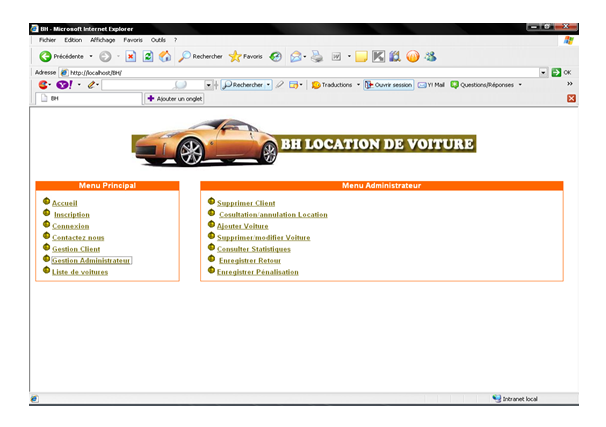The height and width of the screenshot is (427, 606).
Task: Expand the Mail icon dropdown arrow
Action: tap(305, 57)
